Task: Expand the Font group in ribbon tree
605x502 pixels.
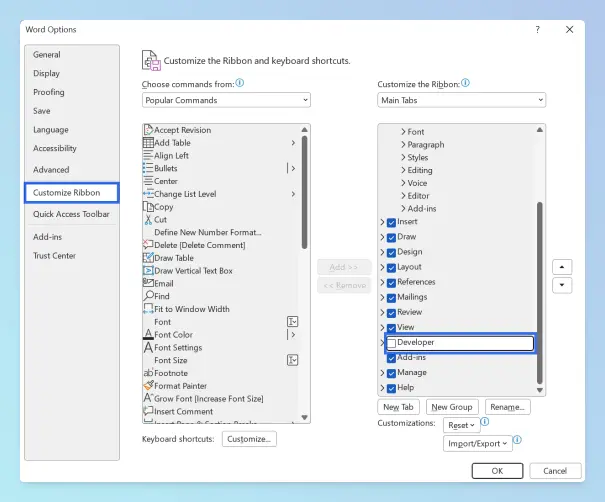Action: coord(403,132)
